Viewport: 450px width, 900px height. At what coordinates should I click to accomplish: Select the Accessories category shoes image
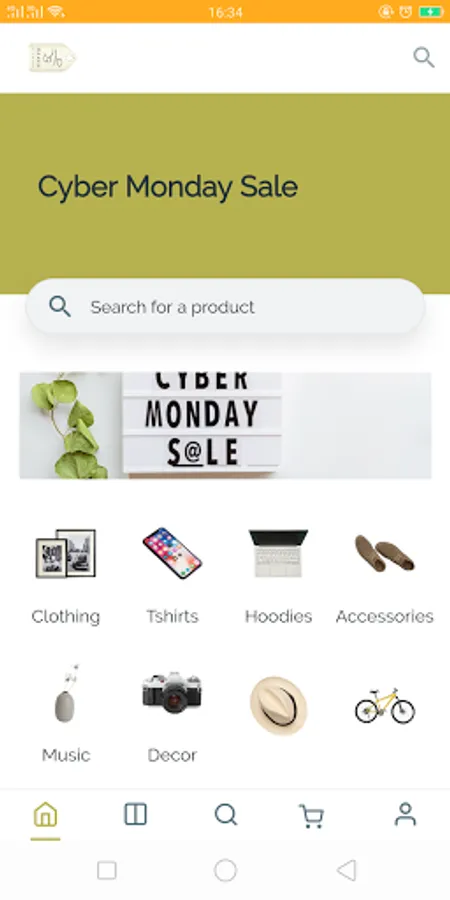[x=385, y=553]
